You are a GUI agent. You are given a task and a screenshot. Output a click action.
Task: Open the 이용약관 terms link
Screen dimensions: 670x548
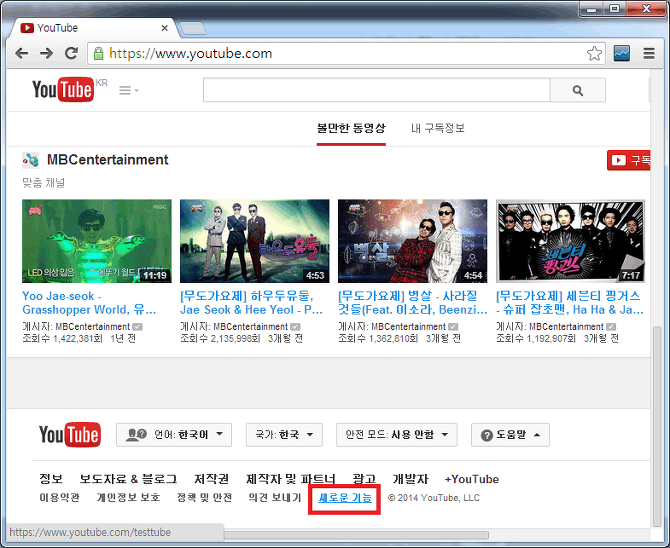pyautogui.click(x=59, y=498)
